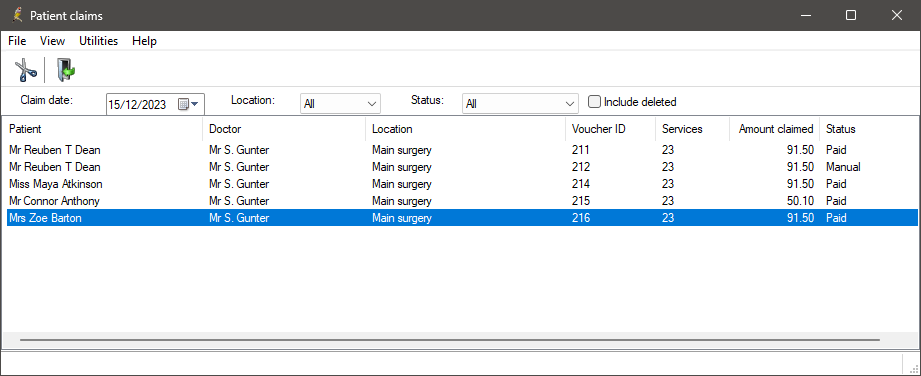Open the File menu
The image size is (921, 376).
pos(17,41)
